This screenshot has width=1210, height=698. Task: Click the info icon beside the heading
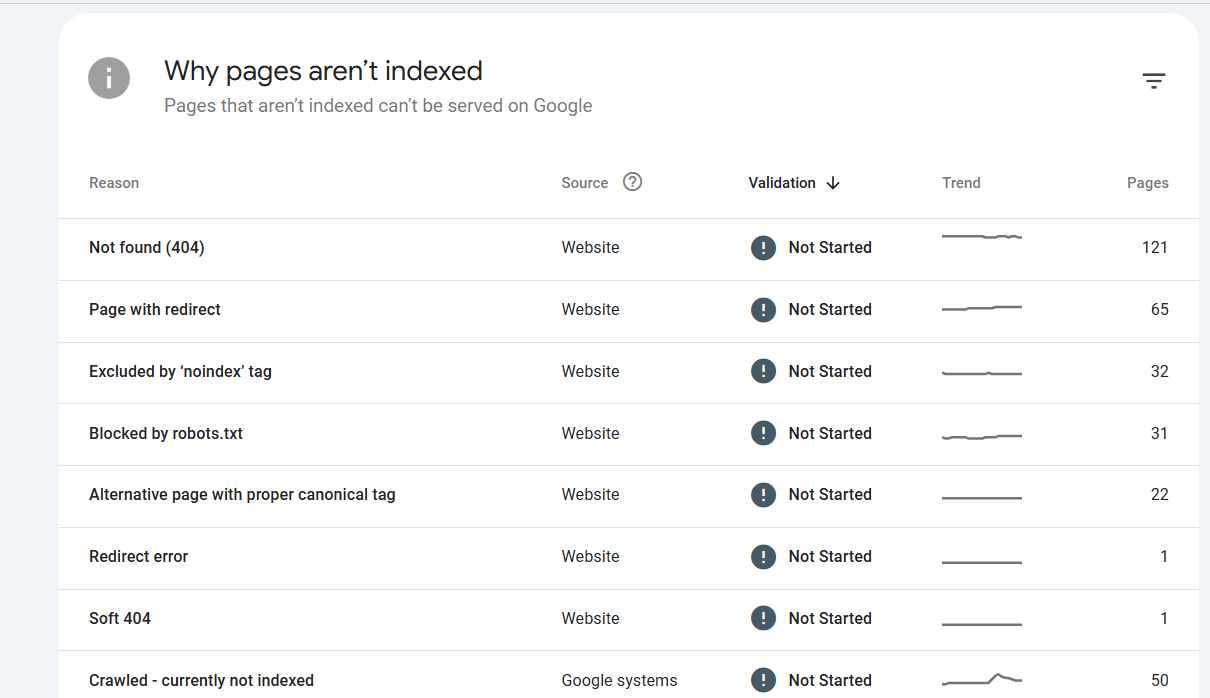click(x=109, y=78)
